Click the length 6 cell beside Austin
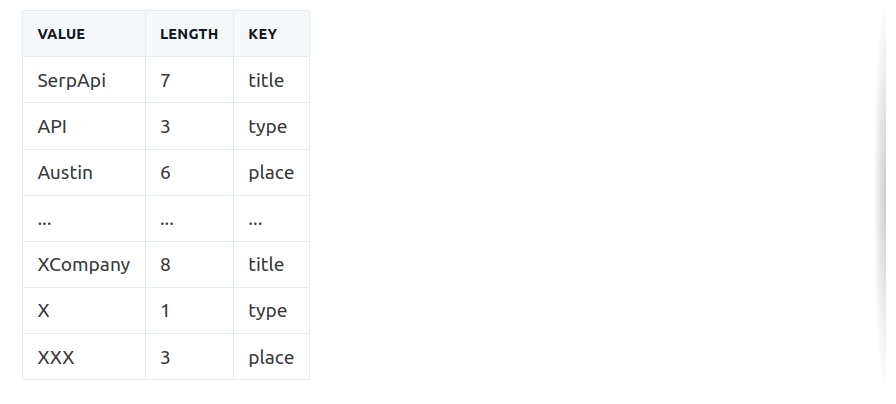The height and width of the screenshot is (404, 896). point(189,173)
